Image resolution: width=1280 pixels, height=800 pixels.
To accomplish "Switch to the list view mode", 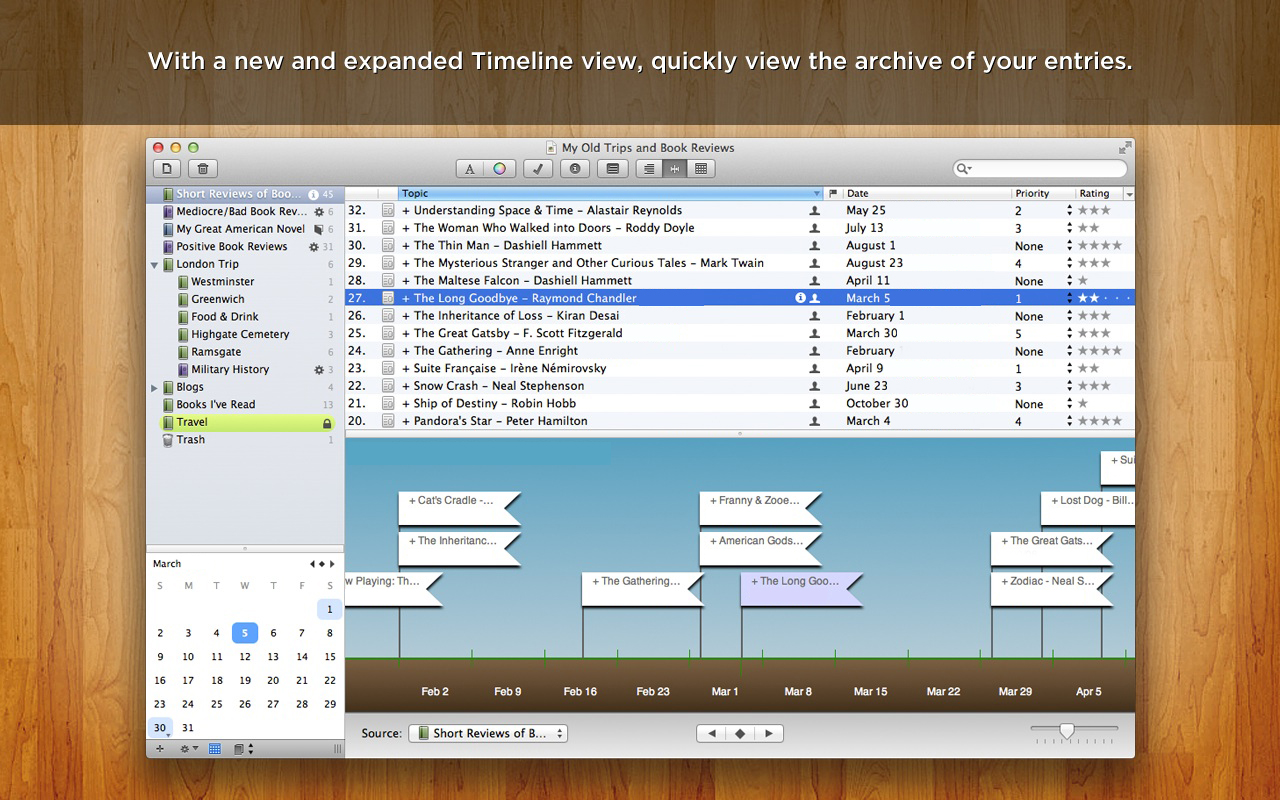I will click(x=649, y=169).
